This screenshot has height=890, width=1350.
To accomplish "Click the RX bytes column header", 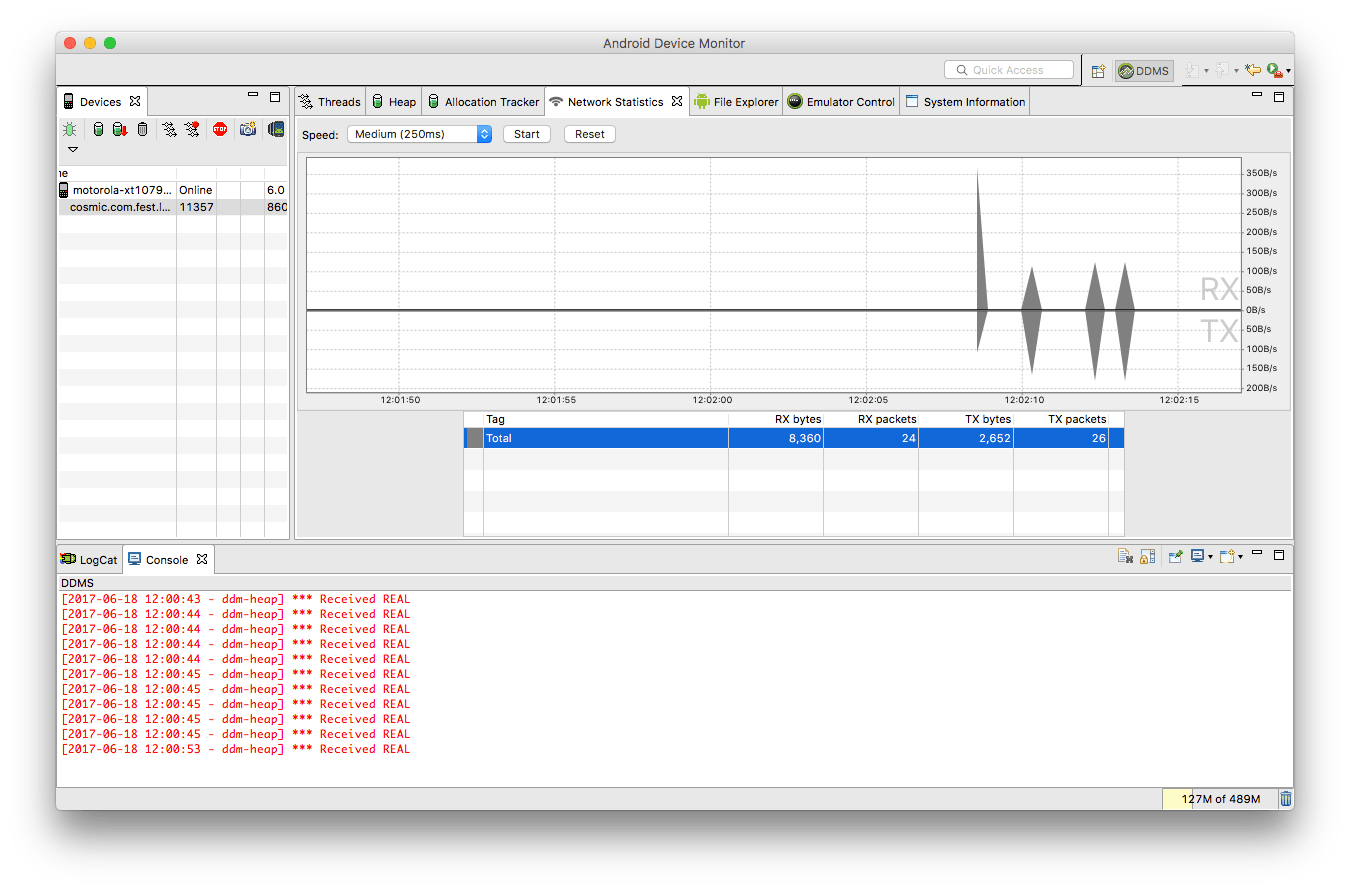I will [x=776, y=419].
